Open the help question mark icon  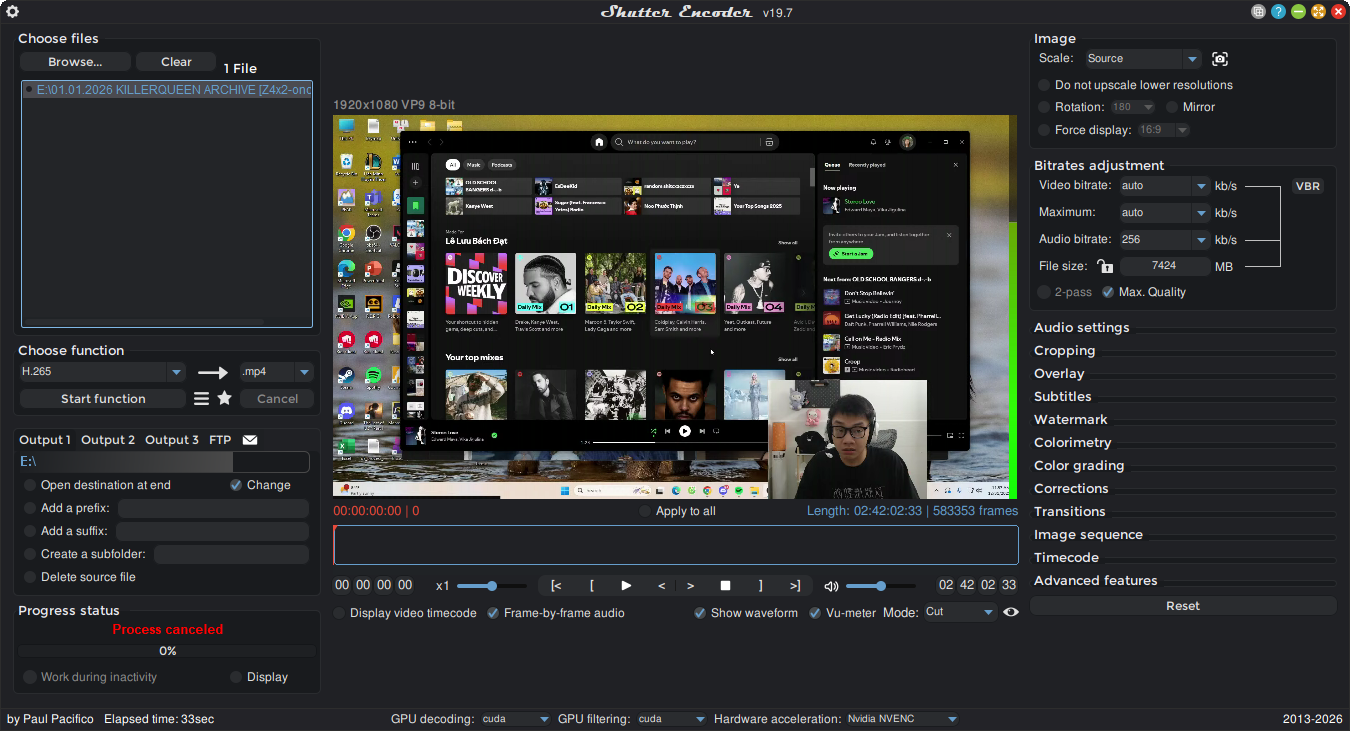(x=1278, y=12)
